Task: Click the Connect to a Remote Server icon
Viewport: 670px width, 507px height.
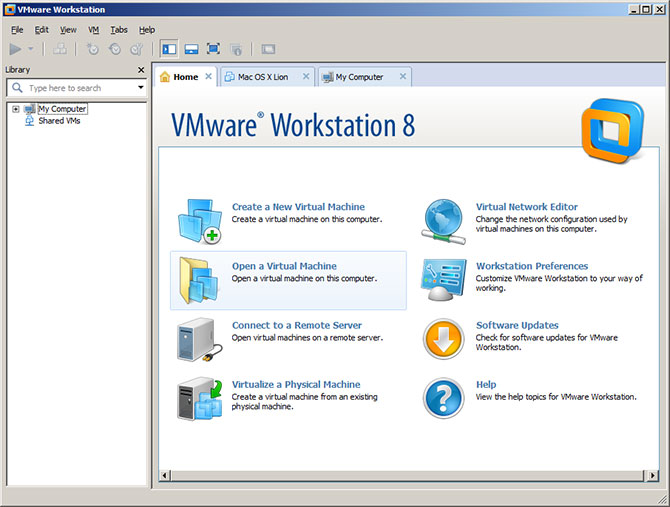Action: click(200, 340)
